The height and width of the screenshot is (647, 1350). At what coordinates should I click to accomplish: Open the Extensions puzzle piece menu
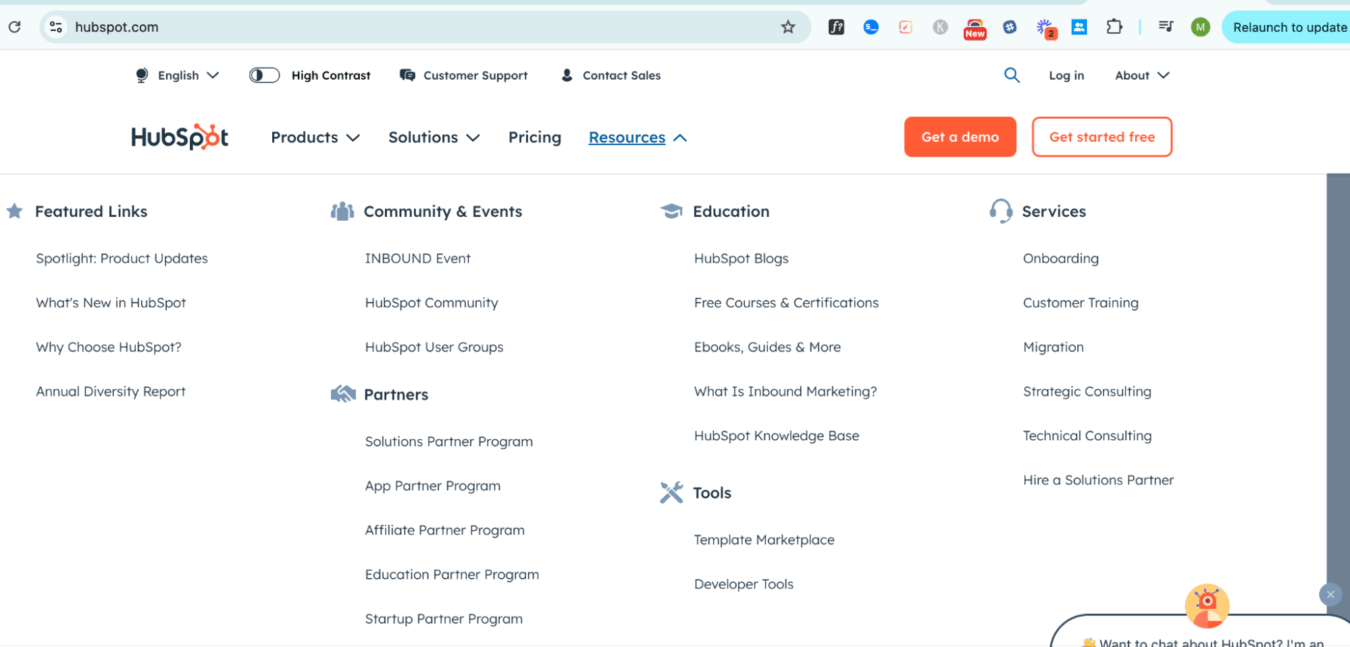tap(1114, 27)
